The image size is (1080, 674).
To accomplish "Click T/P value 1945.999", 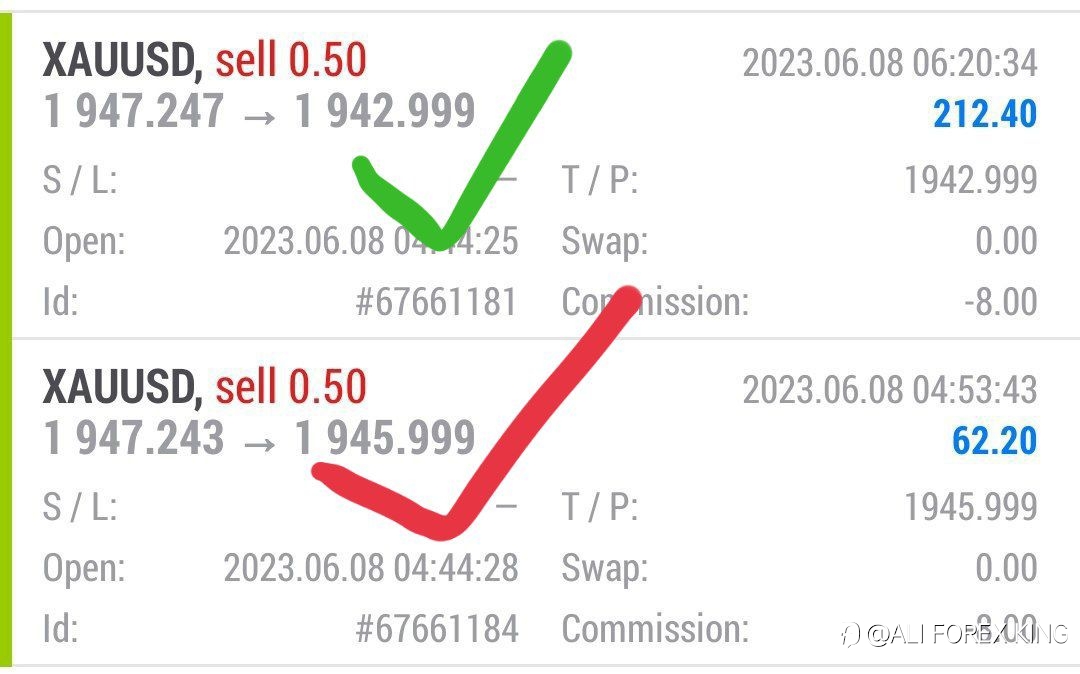I will tap(970, 507).
